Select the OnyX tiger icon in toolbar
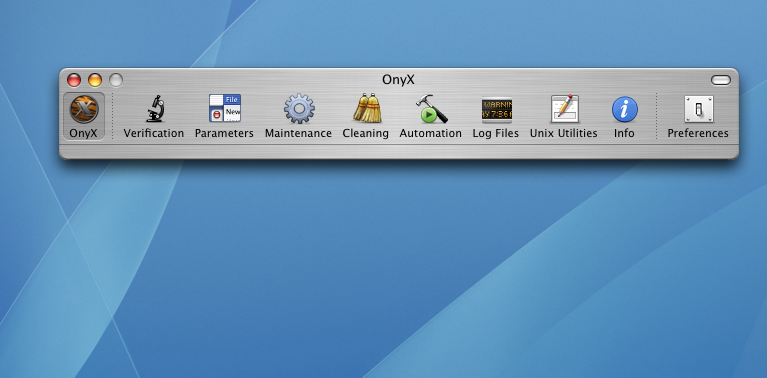Screen dimensions: 767x378 tap(84, 109)
